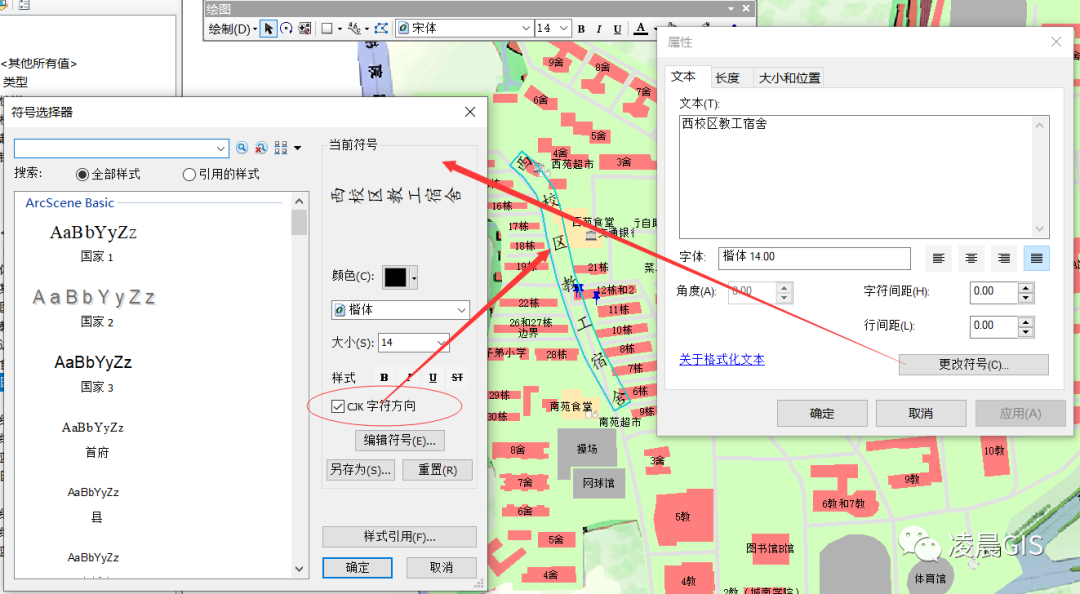Click the 另存为(S)... button
This screenshot has height=594, width=1080.
pyautogui.click(x=360, y=470)
